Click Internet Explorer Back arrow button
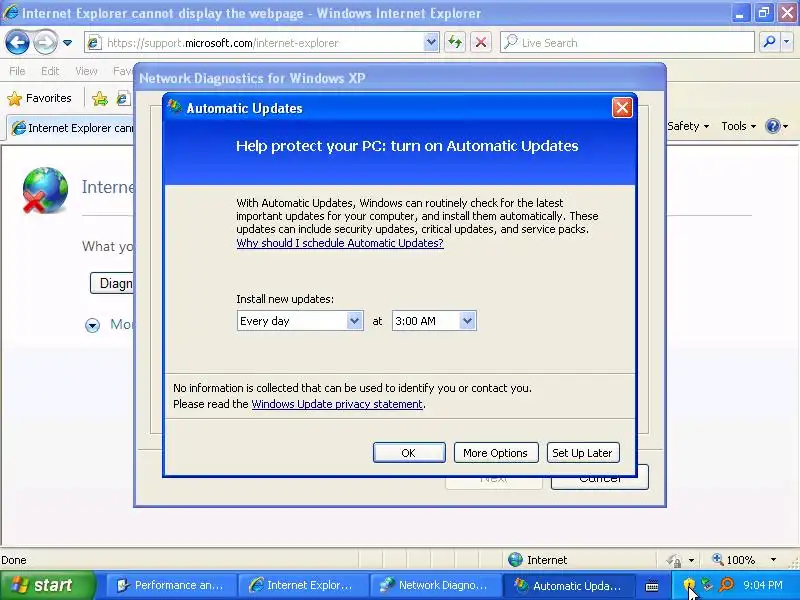The height and width of the screenshot is (600, 800). [x=17, y=43]
